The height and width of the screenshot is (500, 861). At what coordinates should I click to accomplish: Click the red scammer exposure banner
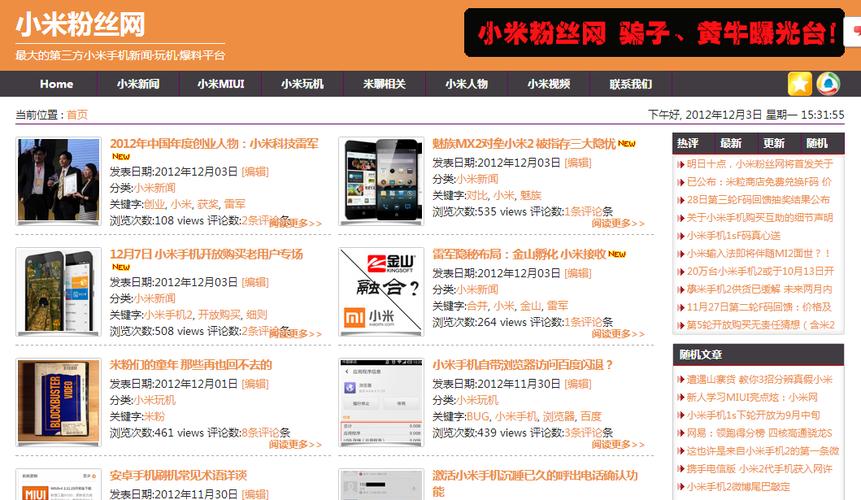(654, 34)
